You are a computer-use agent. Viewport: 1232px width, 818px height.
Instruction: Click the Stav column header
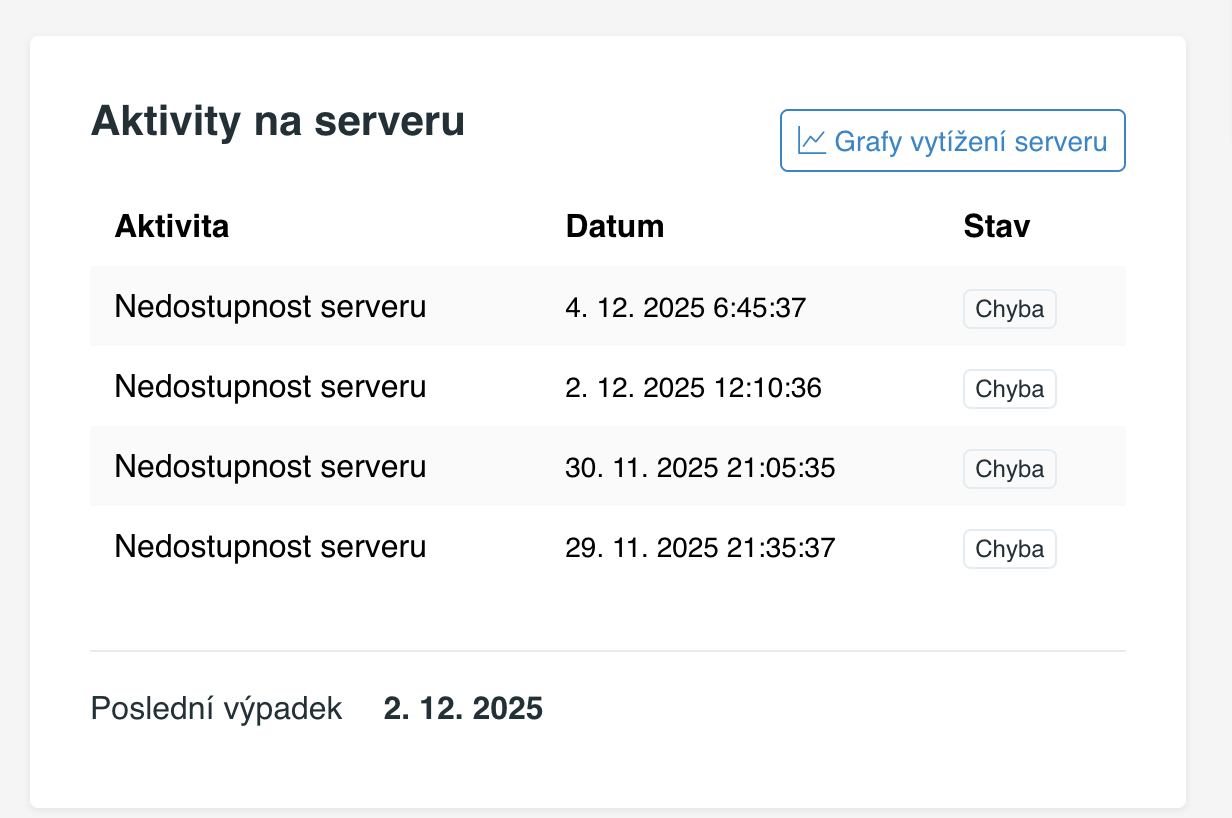click(996, 226)
